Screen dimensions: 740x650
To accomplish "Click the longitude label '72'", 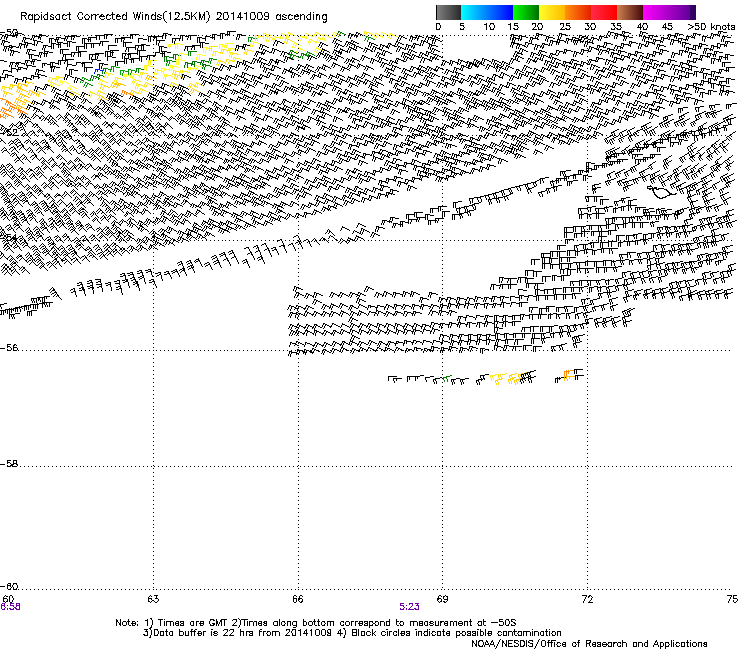I will tap(587, 599).
